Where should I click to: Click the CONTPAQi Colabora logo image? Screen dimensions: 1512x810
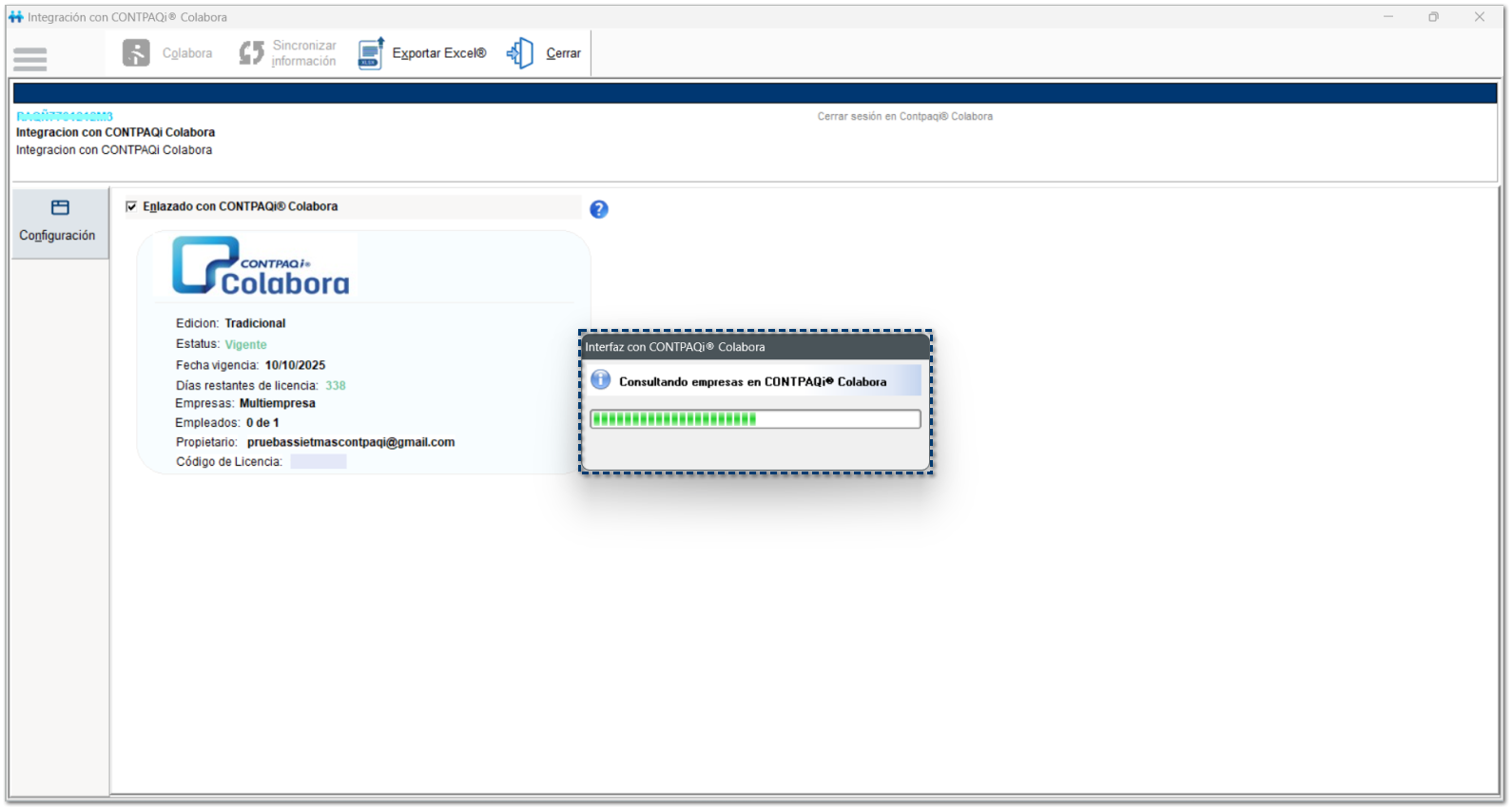(x=260, y=266)
